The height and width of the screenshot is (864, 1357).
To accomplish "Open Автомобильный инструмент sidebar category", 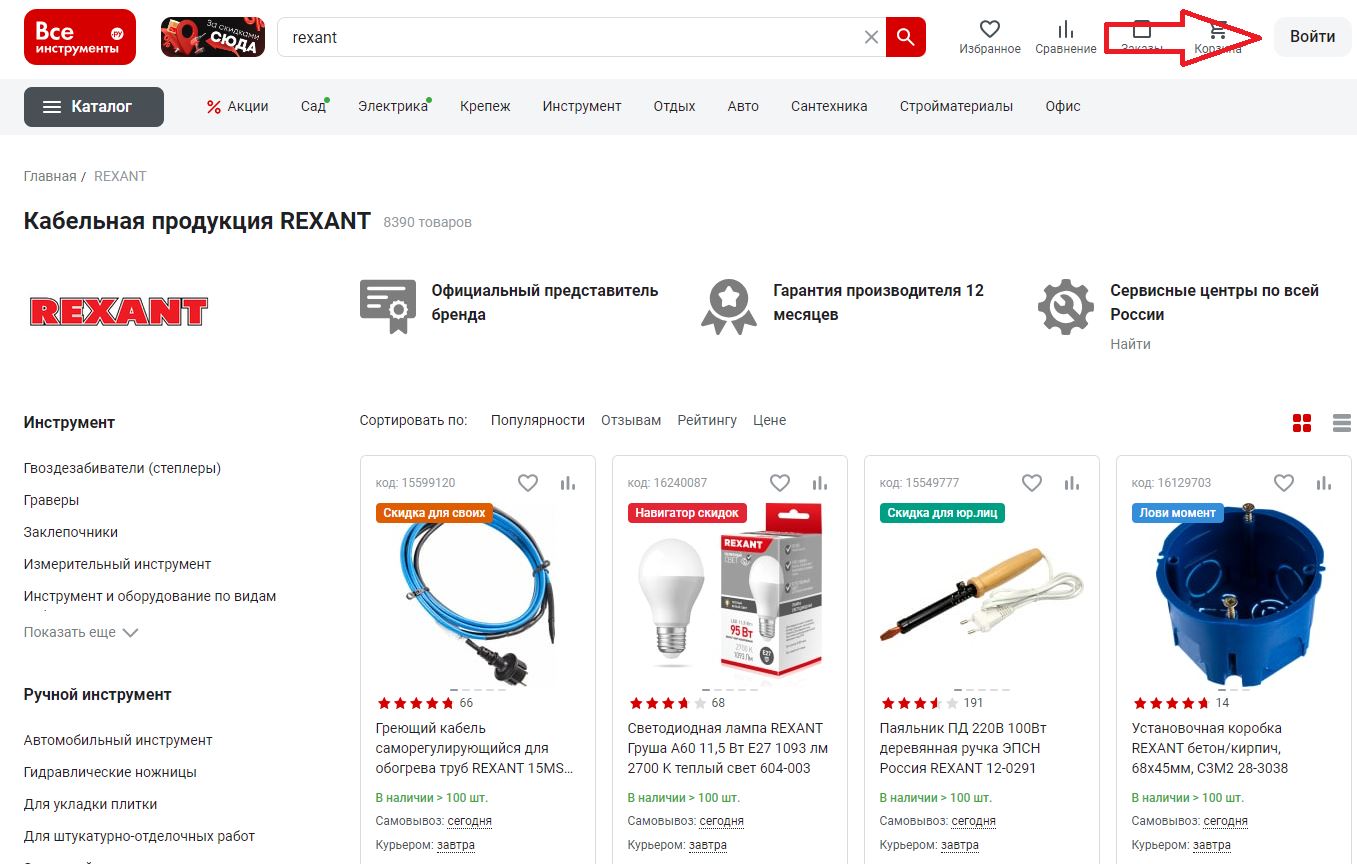I will 118,740.
